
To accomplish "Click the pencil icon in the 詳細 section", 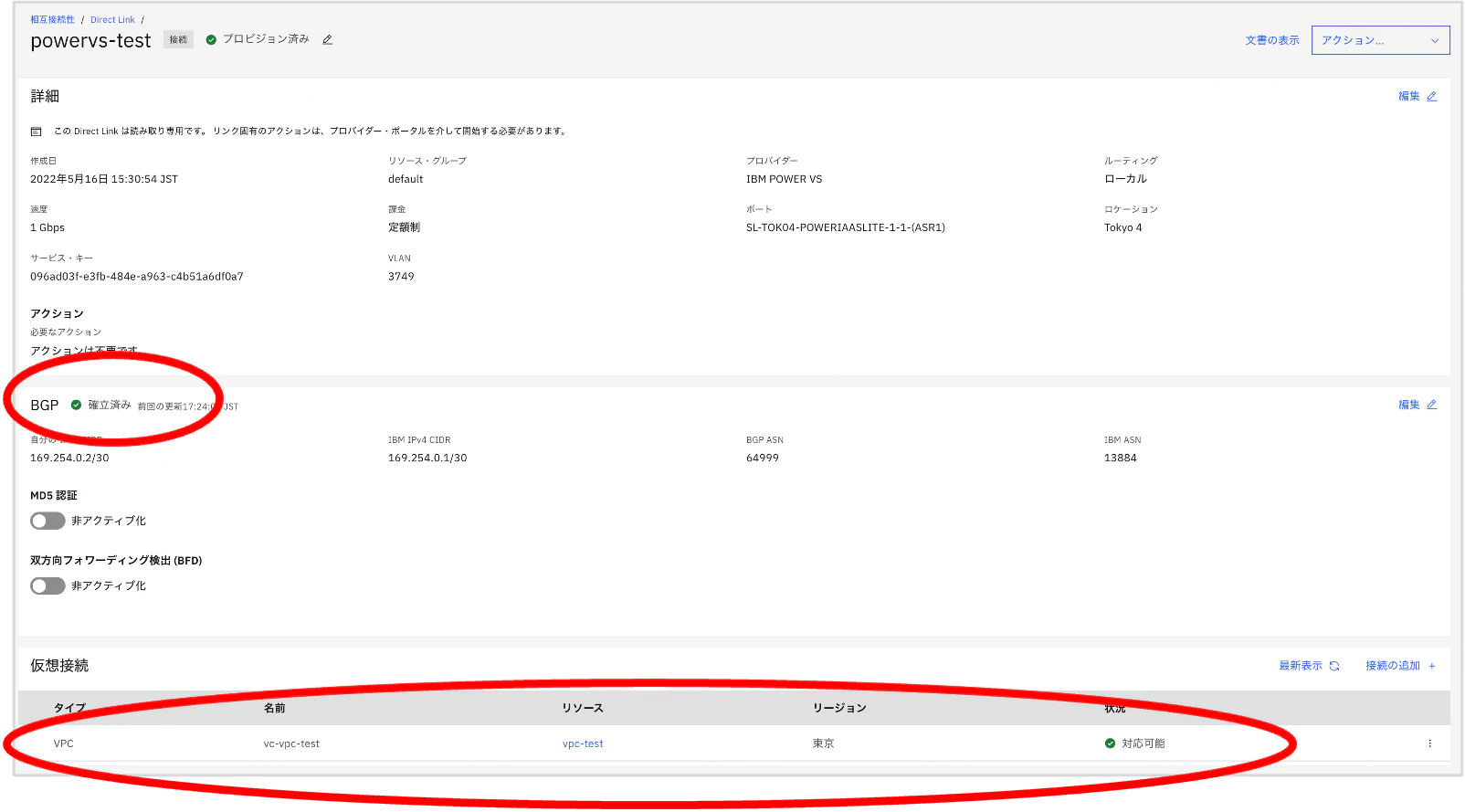I will point(1432,97).
